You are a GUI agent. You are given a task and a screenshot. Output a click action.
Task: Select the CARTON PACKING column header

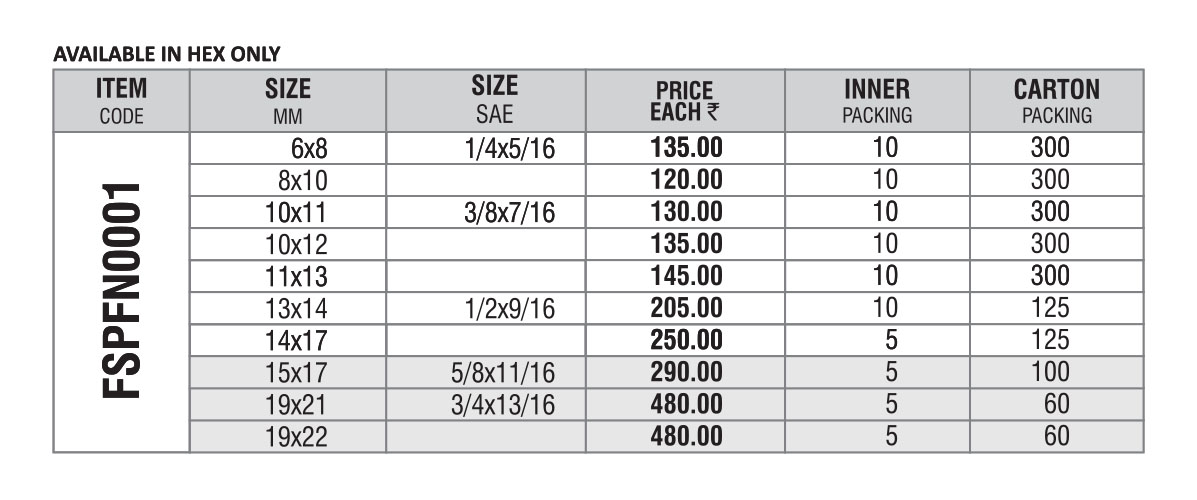(x=1056, y=101)
